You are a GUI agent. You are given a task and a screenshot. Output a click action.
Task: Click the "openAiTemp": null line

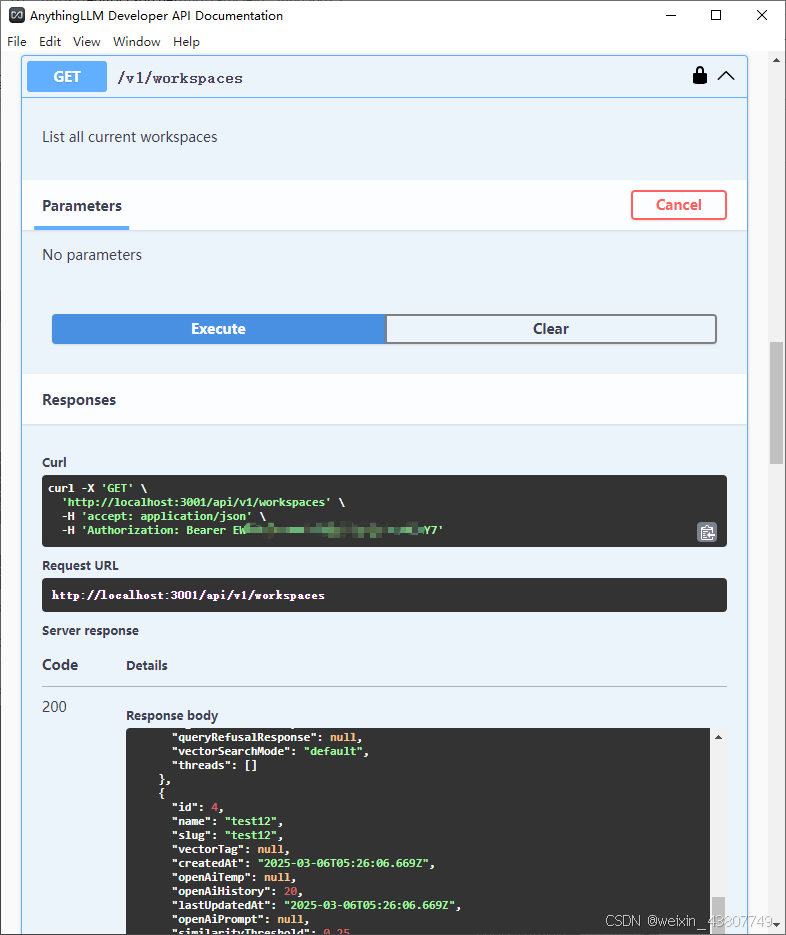(x=234, y=877)
